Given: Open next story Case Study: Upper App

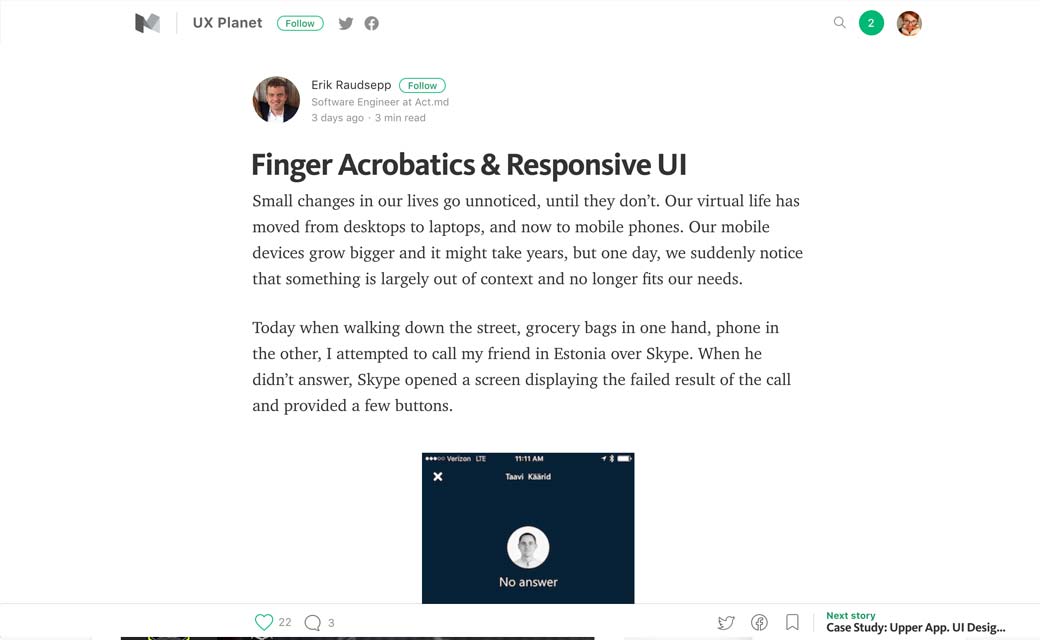Looking at the screenshot, I should click(x=915, y=627).
